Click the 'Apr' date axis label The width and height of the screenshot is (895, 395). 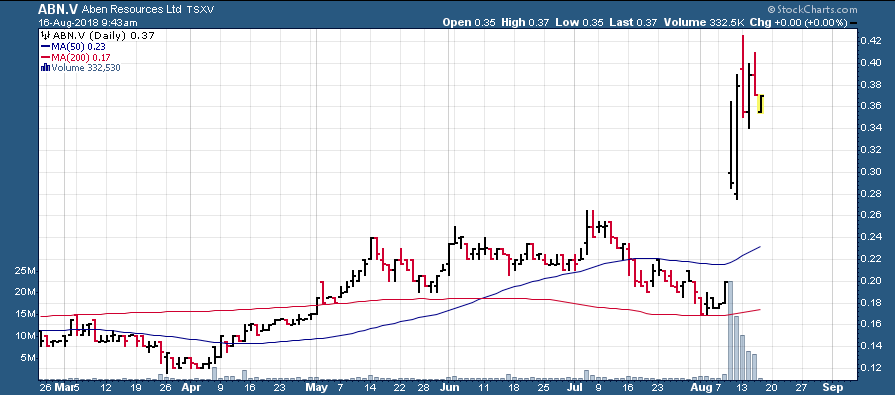(x=191, y=387)
